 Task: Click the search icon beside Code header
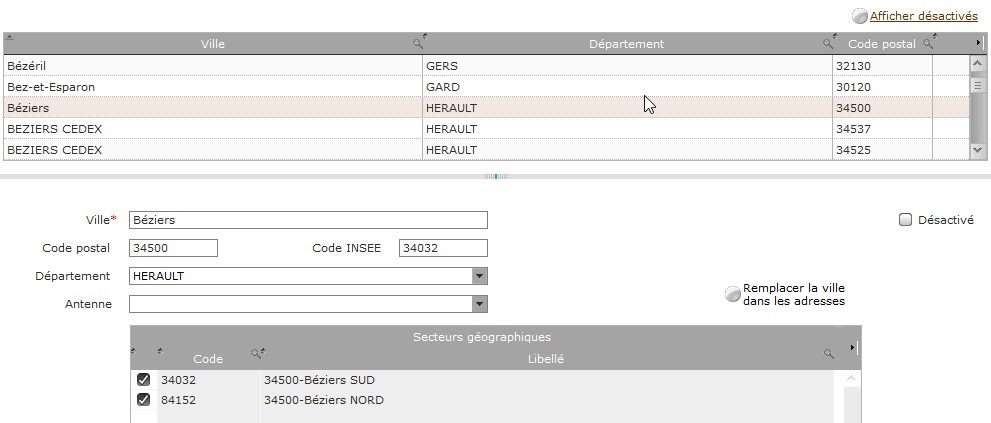click(255, 353)
